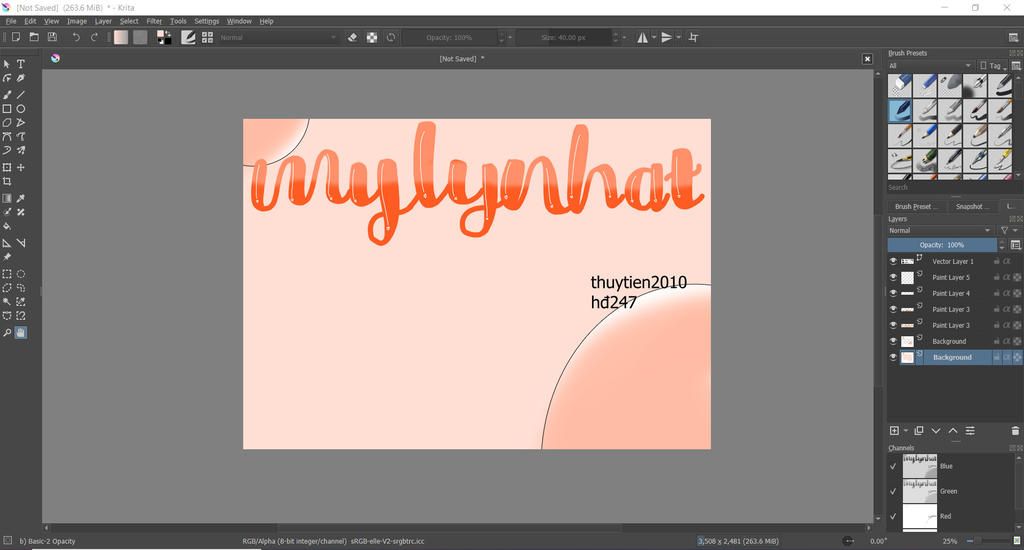Uncheck the Blue channel checkmark
This screenshot has width=1024, height=550.
click(893, 466)
